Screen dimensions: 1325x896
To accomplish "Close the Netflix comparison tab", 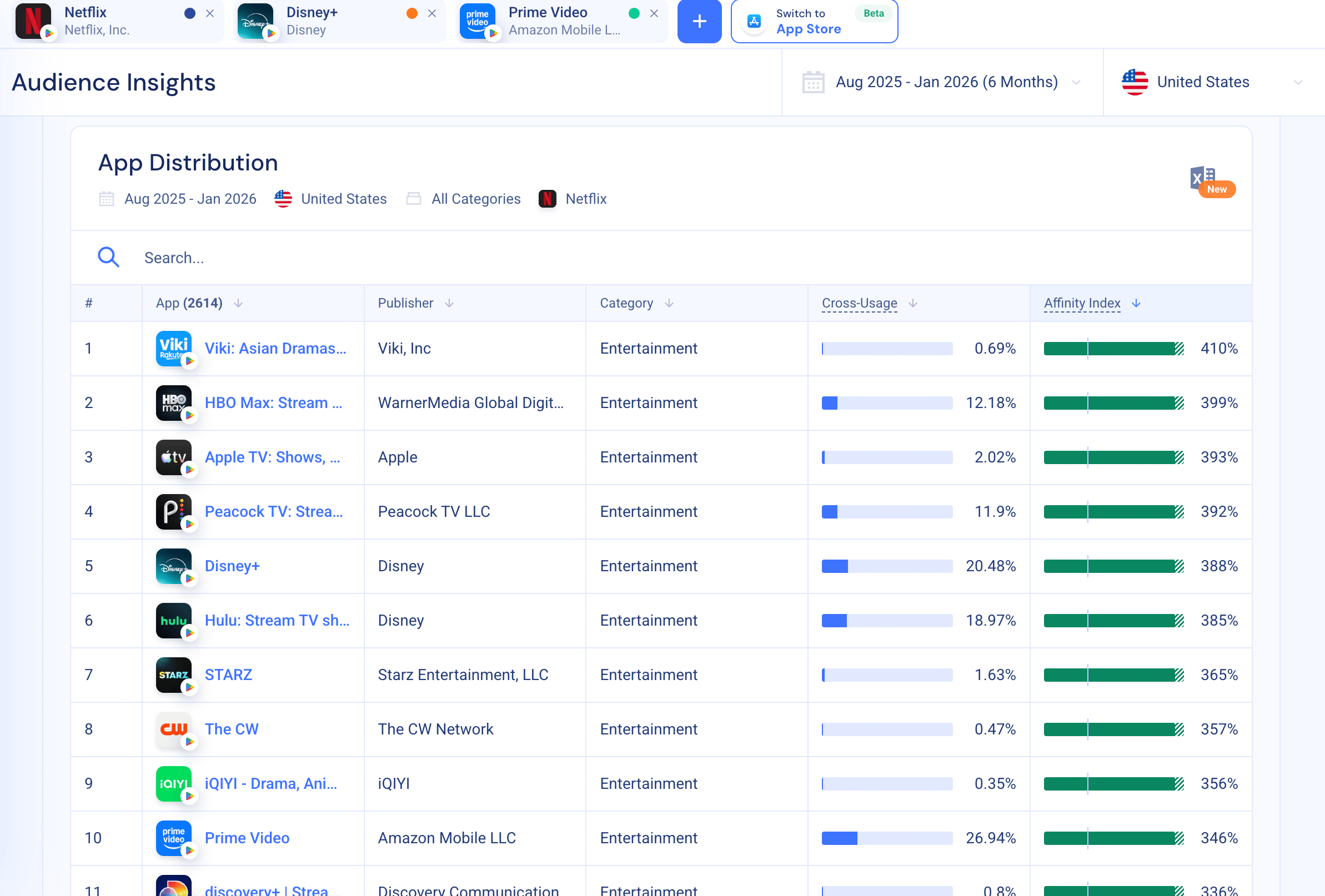I will 210,13.
